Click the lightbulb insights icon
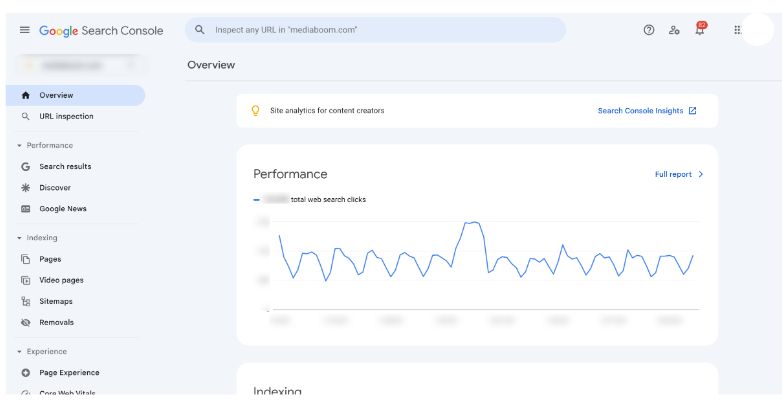 (x=255, y=111)
